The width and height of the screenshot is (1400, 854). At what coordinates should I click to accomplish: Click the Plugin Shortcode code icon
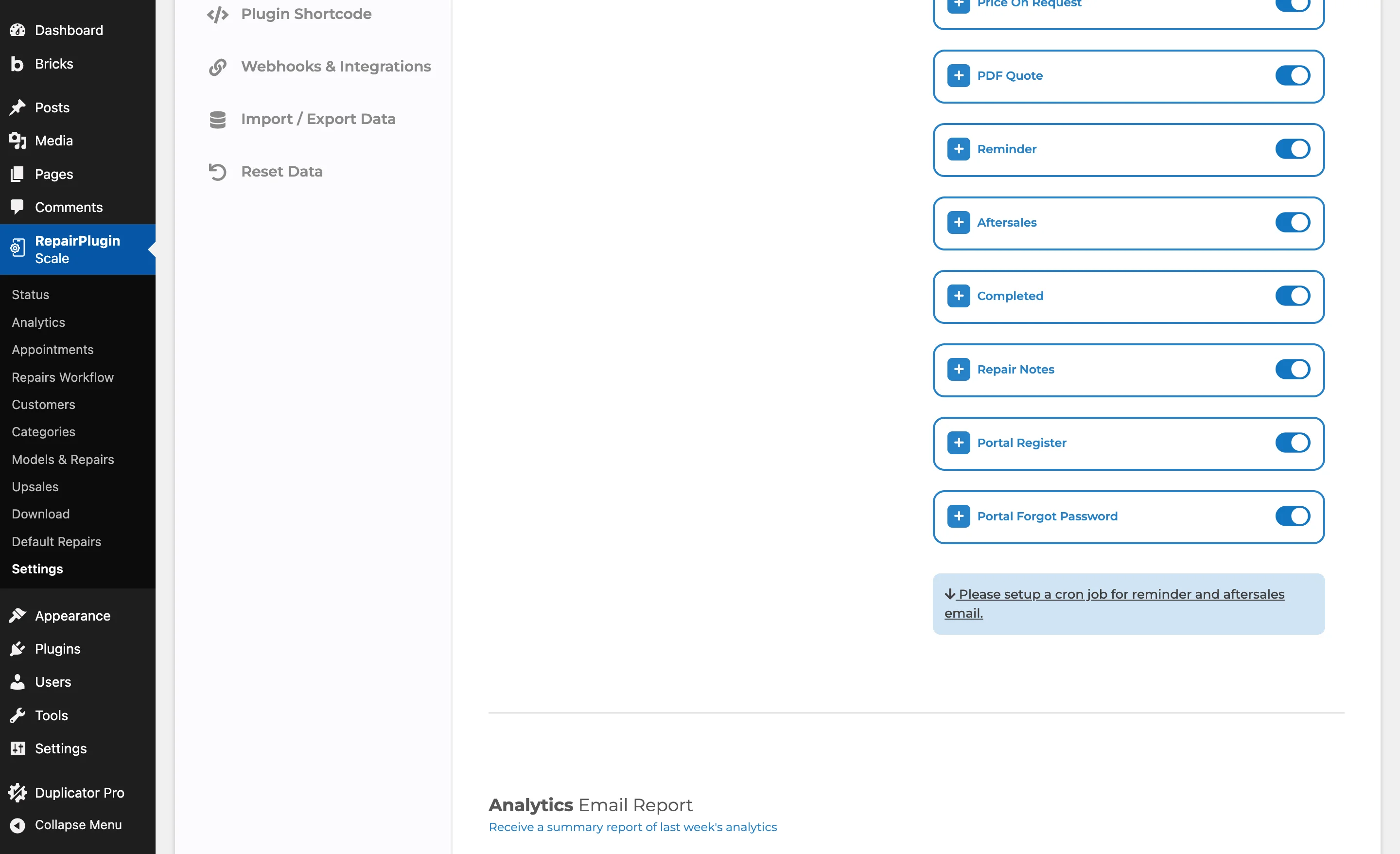point(218,14)
